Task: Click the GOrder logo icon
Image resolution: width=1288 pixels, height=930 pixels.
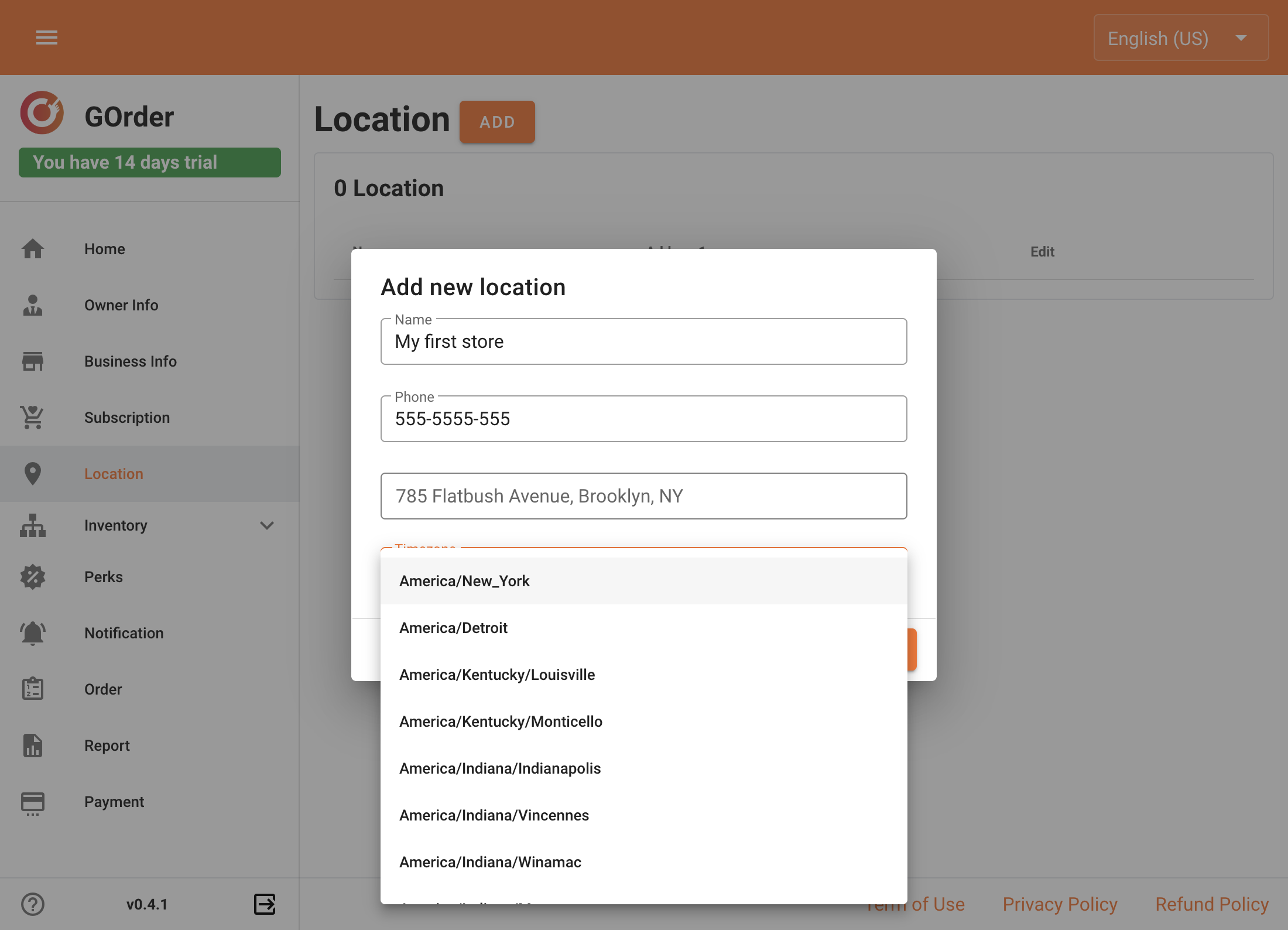Action: click(x=42, y=113)
